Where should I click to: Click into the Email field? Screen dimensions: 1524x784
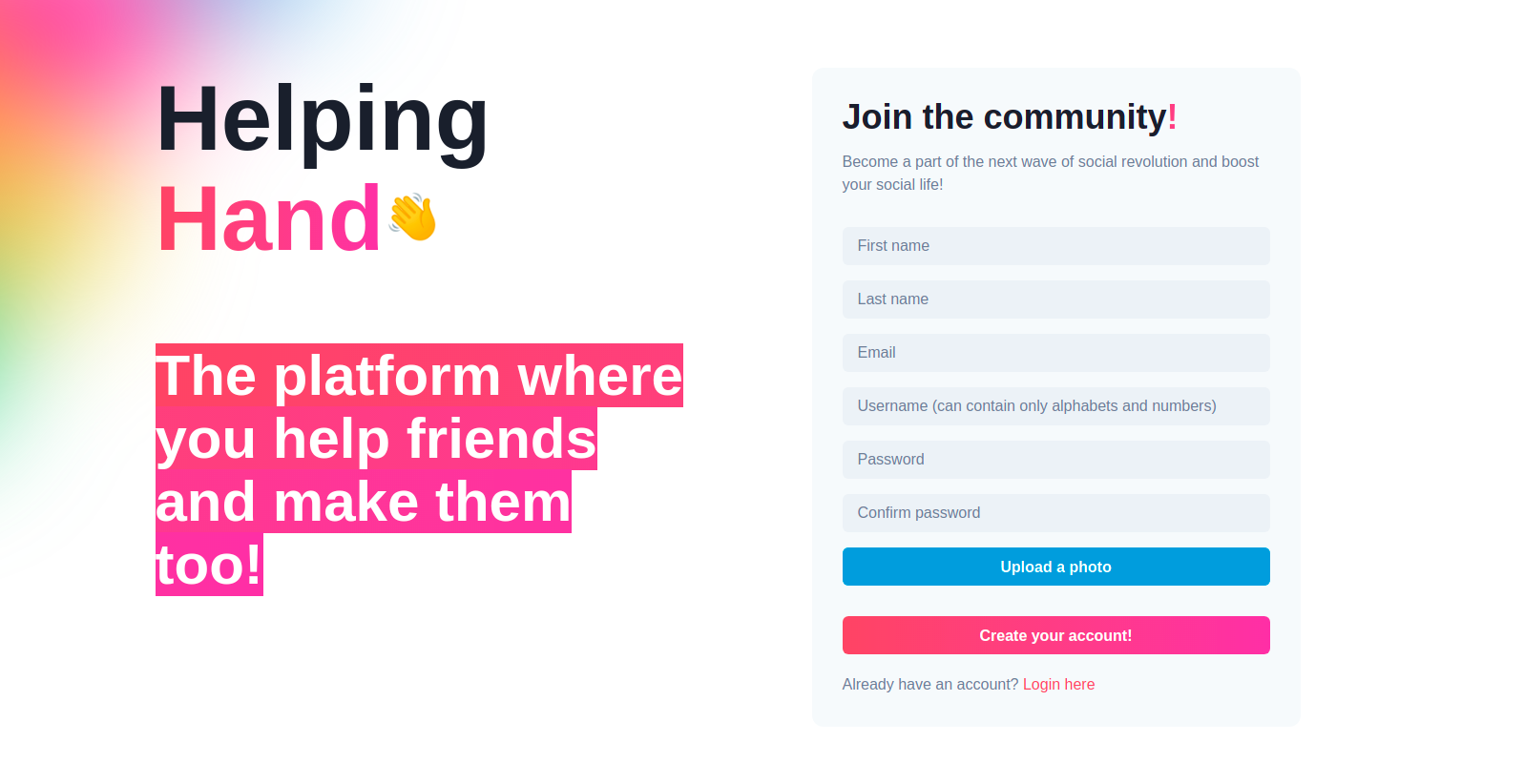1055,353
